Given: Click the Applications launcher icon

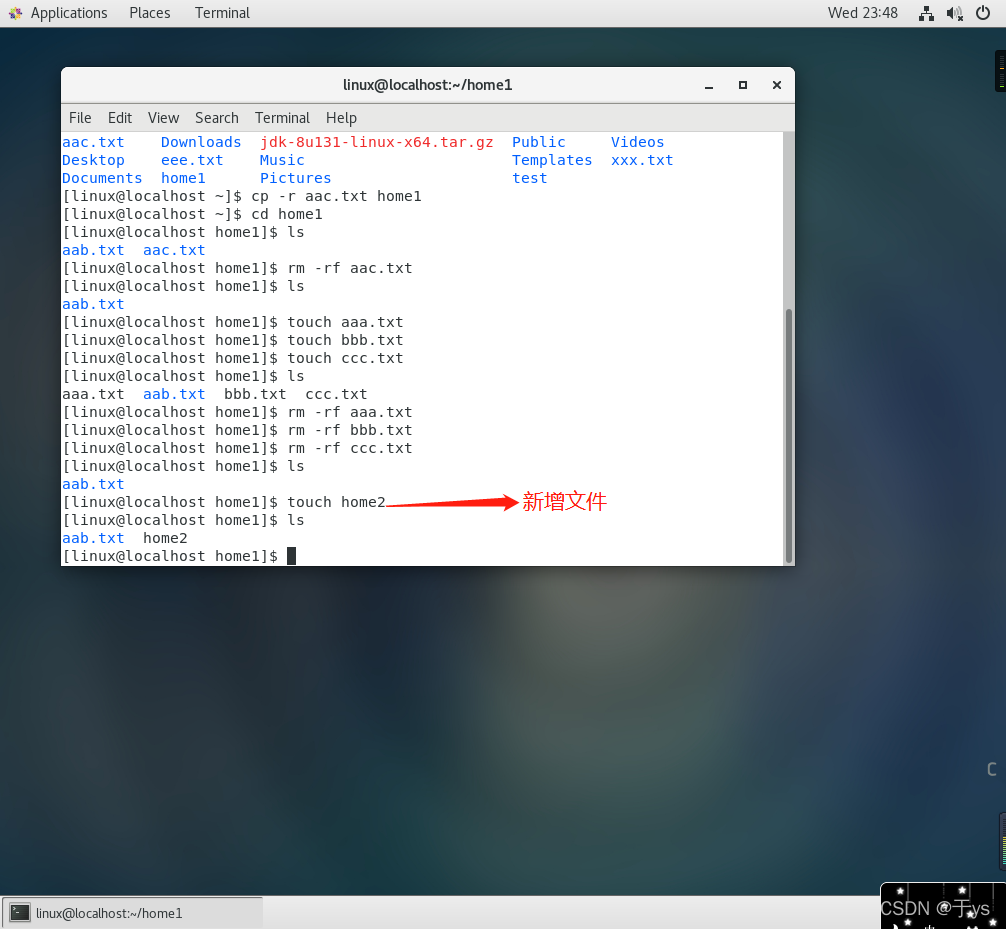Looking at the screenshot, I should [x=15, y=13].
